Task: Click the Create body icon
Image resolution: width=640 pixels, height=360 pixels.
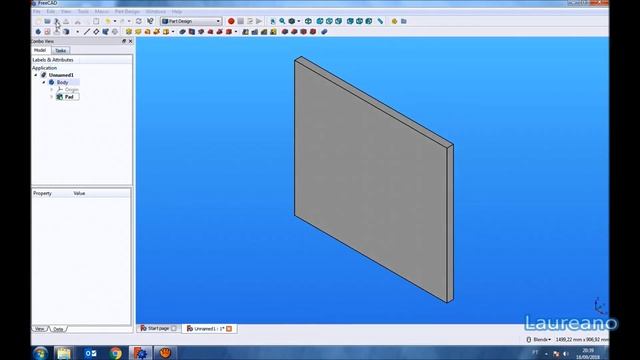Action: coord(38,32)
